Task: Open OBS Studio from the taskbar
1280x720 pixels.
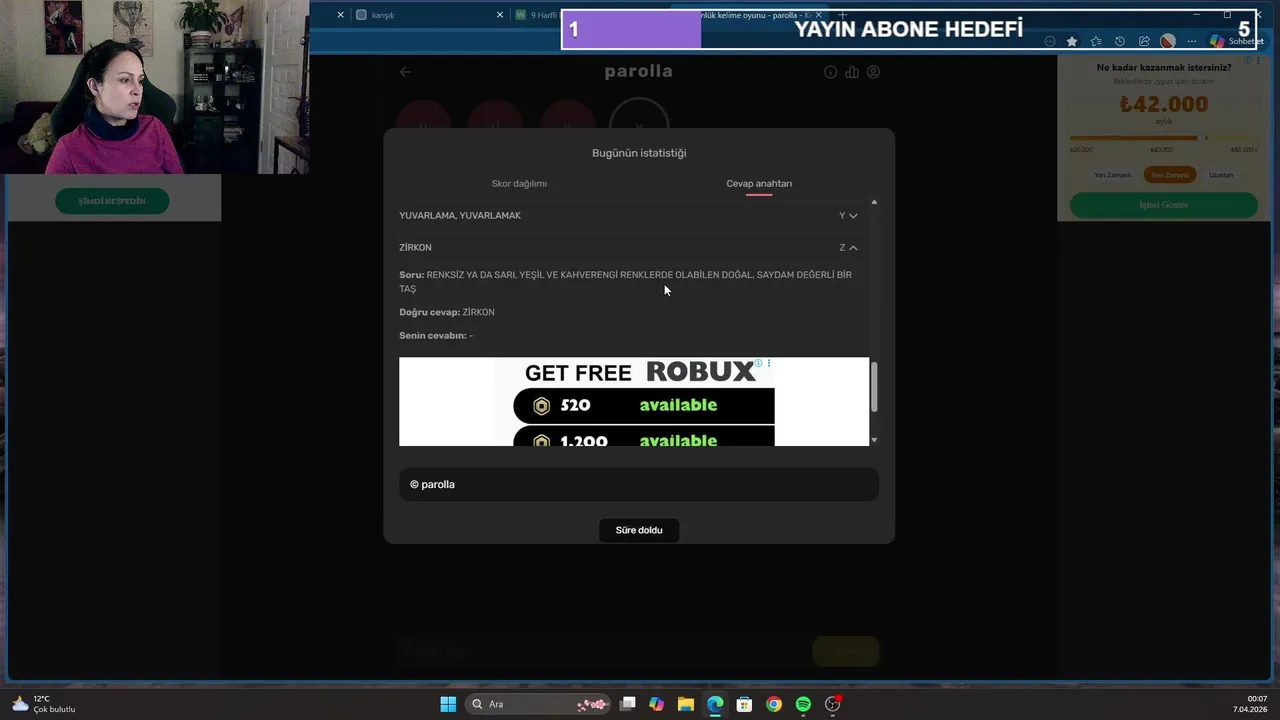Action: pyautogui.click(x=832, y=704)
